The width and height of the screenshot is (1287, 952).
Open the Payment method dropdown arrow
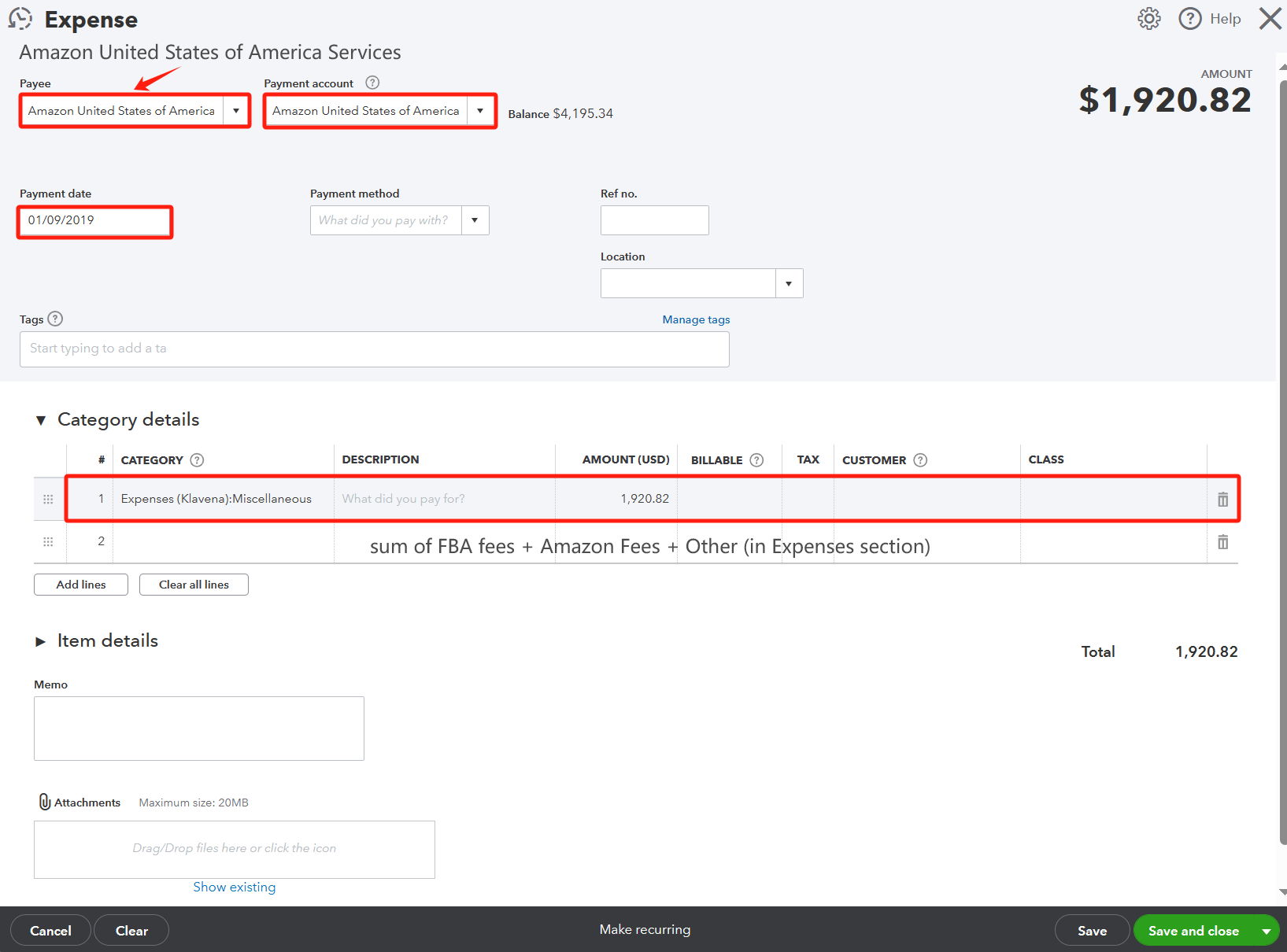click(x=475, y=220)
